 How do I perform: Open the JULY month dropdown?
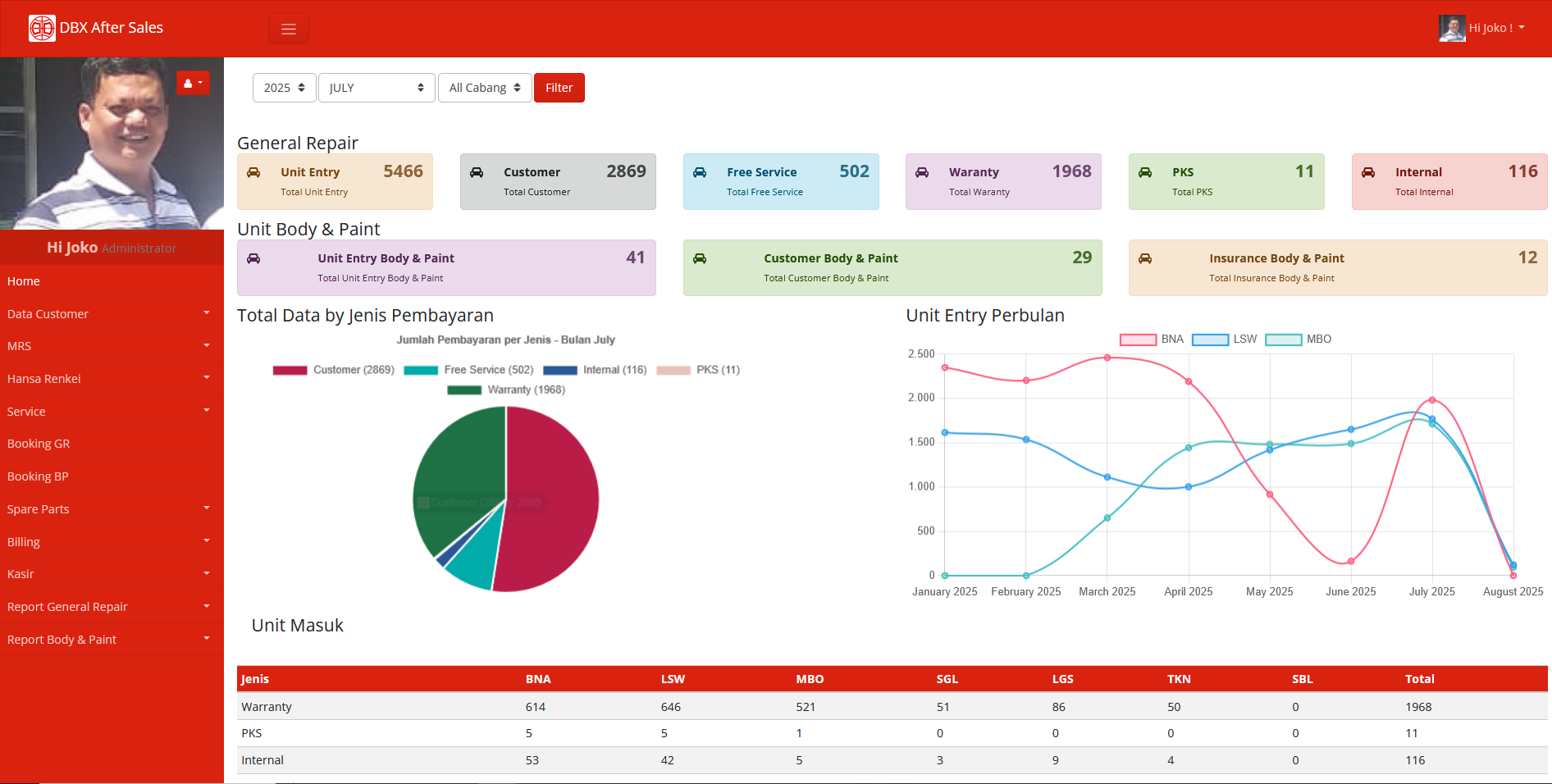coord(376,88)
